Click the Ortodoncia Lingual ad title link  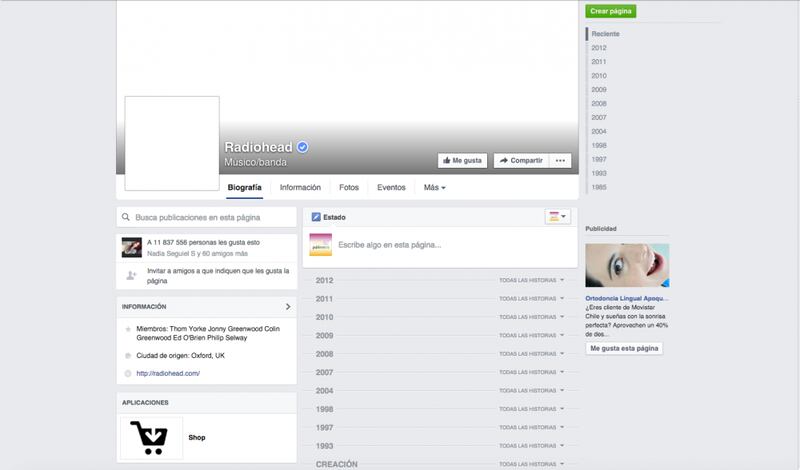pyautogui.click(x=627, y=298)
